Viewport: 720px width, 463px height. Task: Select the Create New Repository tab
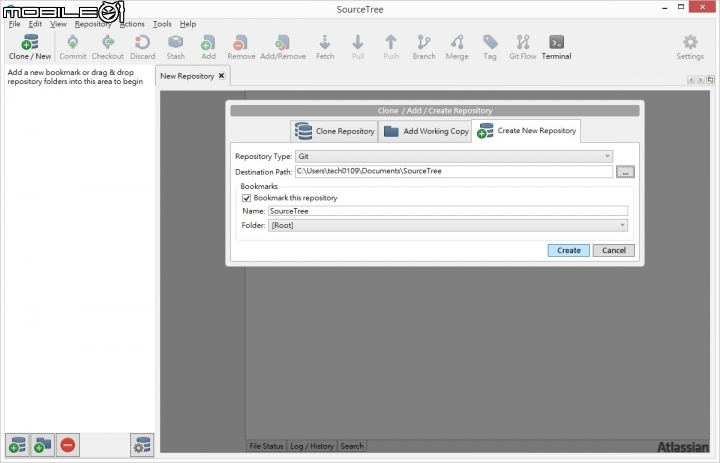point(526,131)
